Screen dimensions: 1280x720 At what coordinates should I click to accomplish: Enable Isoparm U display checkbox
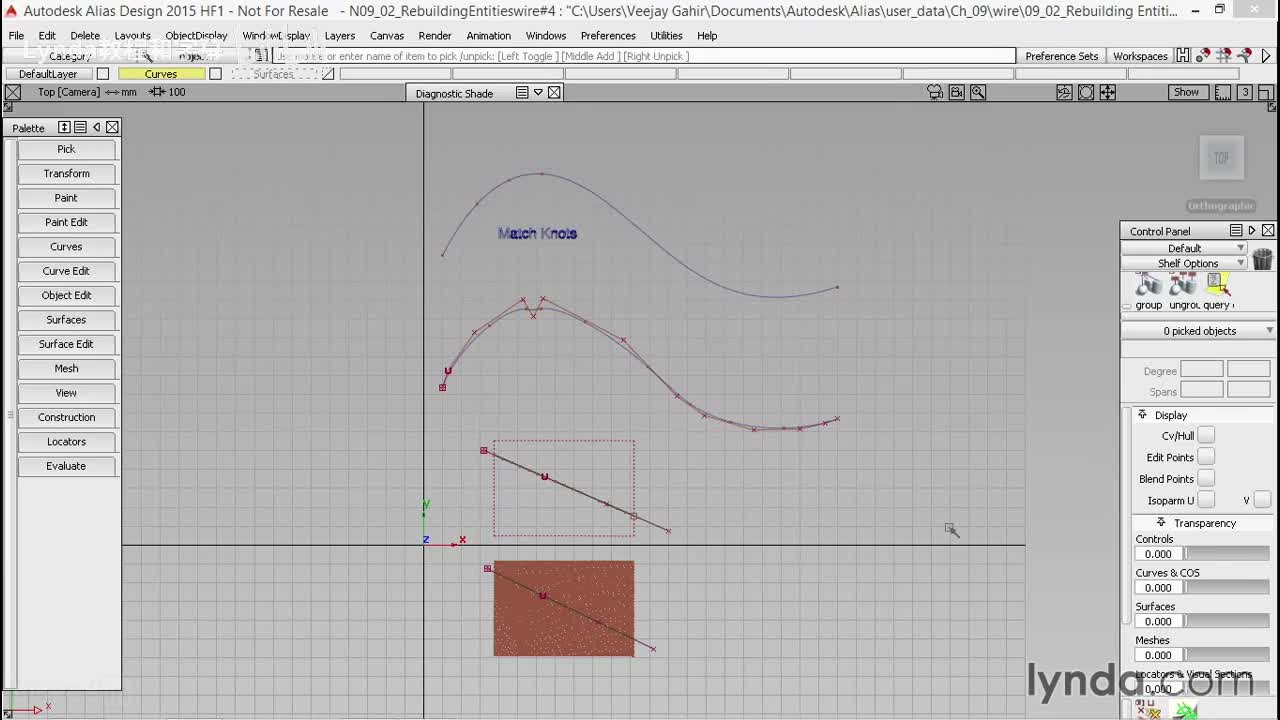(x=1206, y=500)
